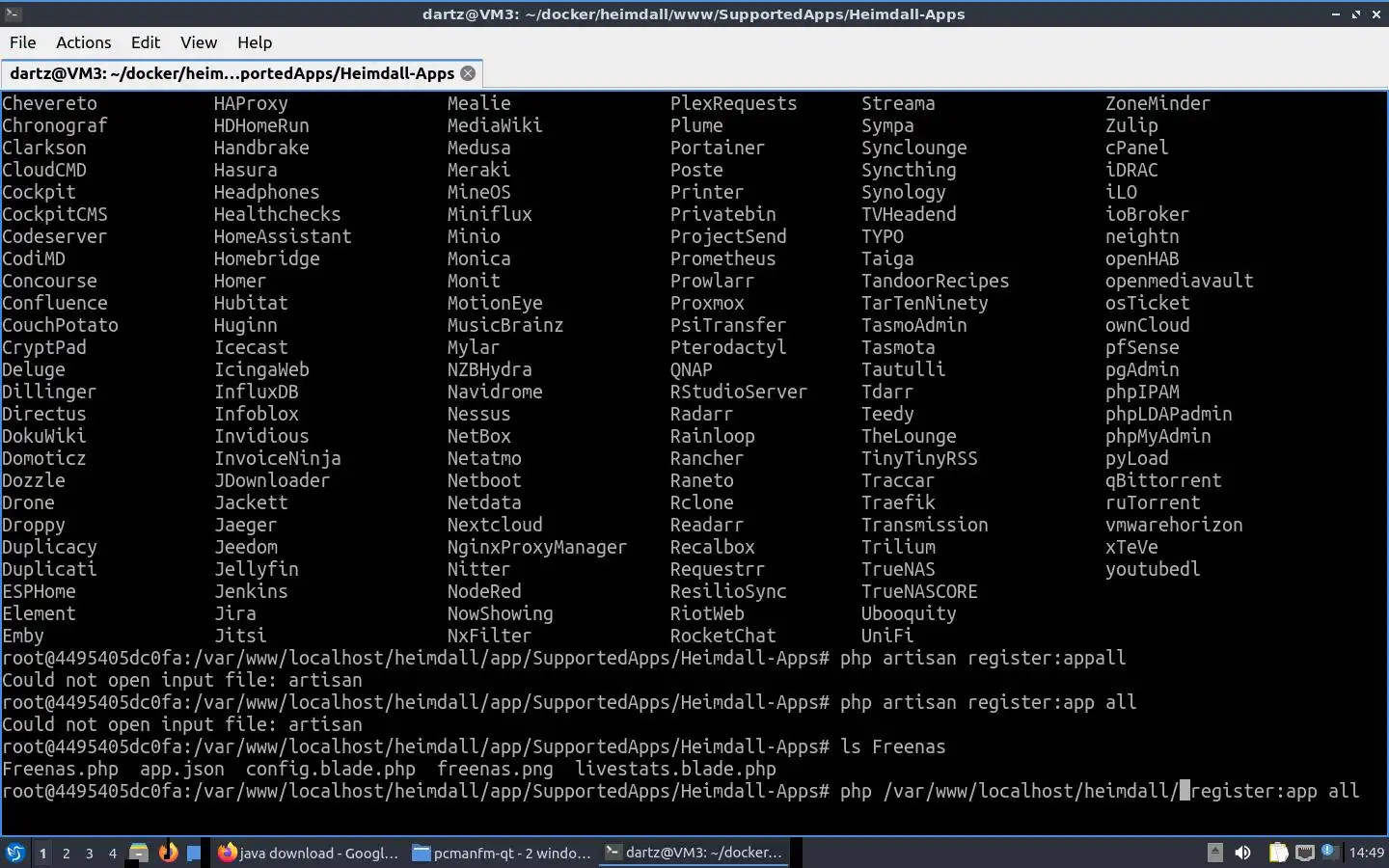
Task: Click the freenas.png file name
Action: (x=495, y=769)
